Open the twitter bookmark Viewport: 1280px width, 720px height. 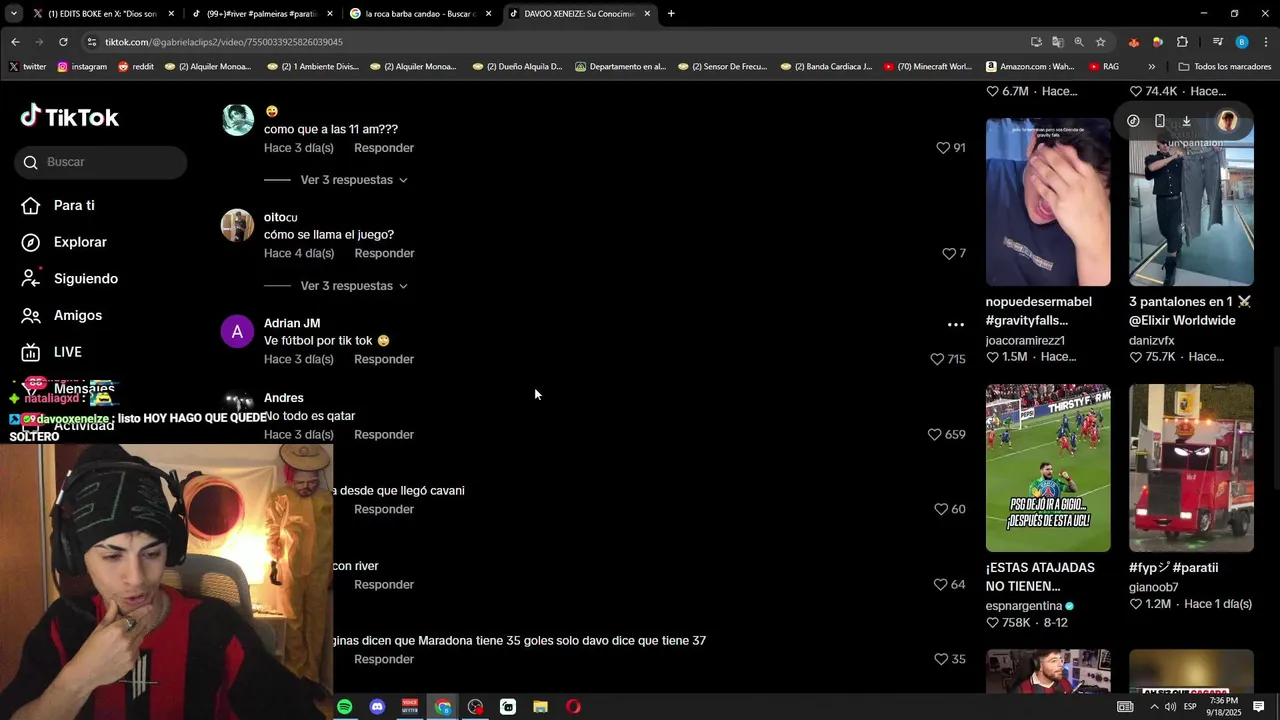27,67
